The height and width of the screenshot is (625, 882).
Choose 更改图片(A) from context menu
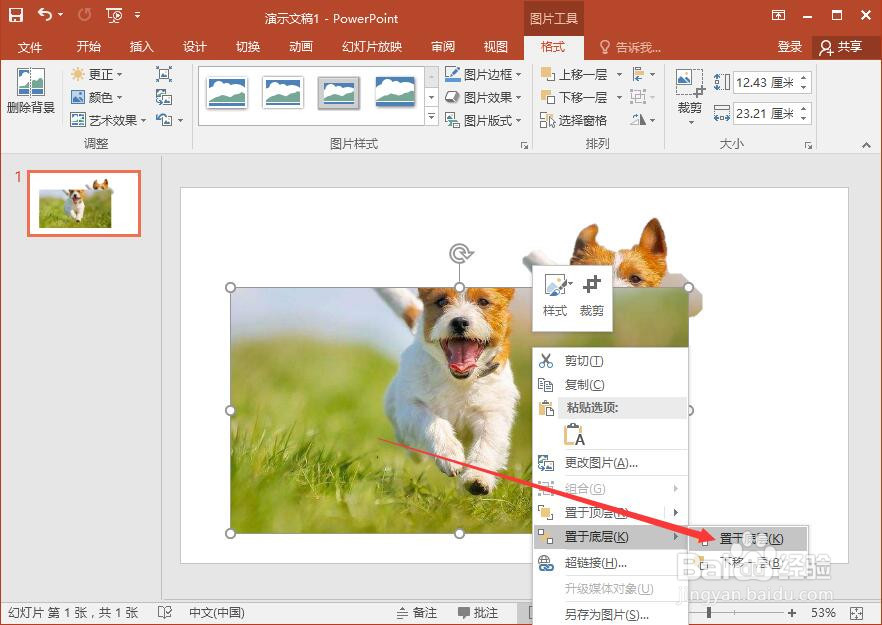610,463
